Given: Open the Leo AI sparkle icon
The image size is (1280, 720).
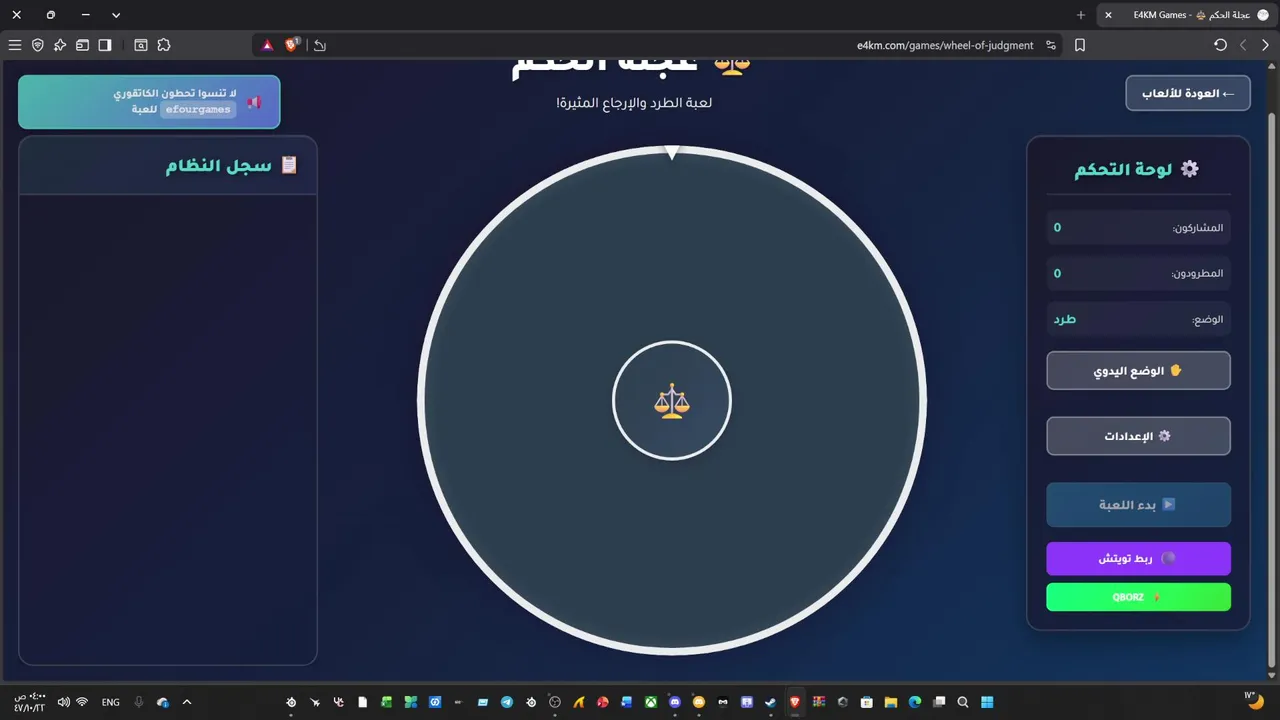Looking at the screenshot, I should [x=60, y=45].
